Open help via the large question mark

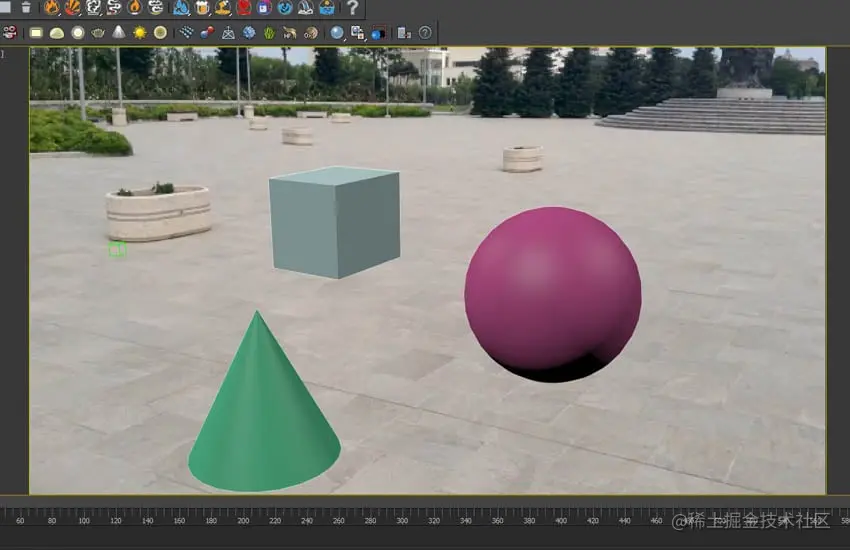pos(352,7)
